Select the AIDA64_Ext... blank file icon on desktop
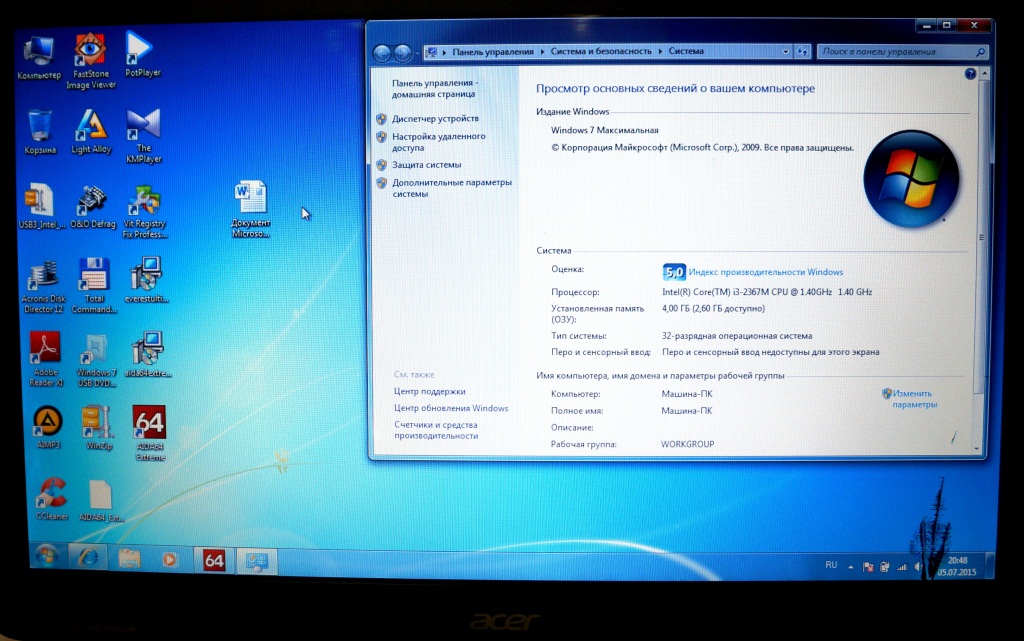This screenshot has height=641, width=1024. [x=101, y=501]
